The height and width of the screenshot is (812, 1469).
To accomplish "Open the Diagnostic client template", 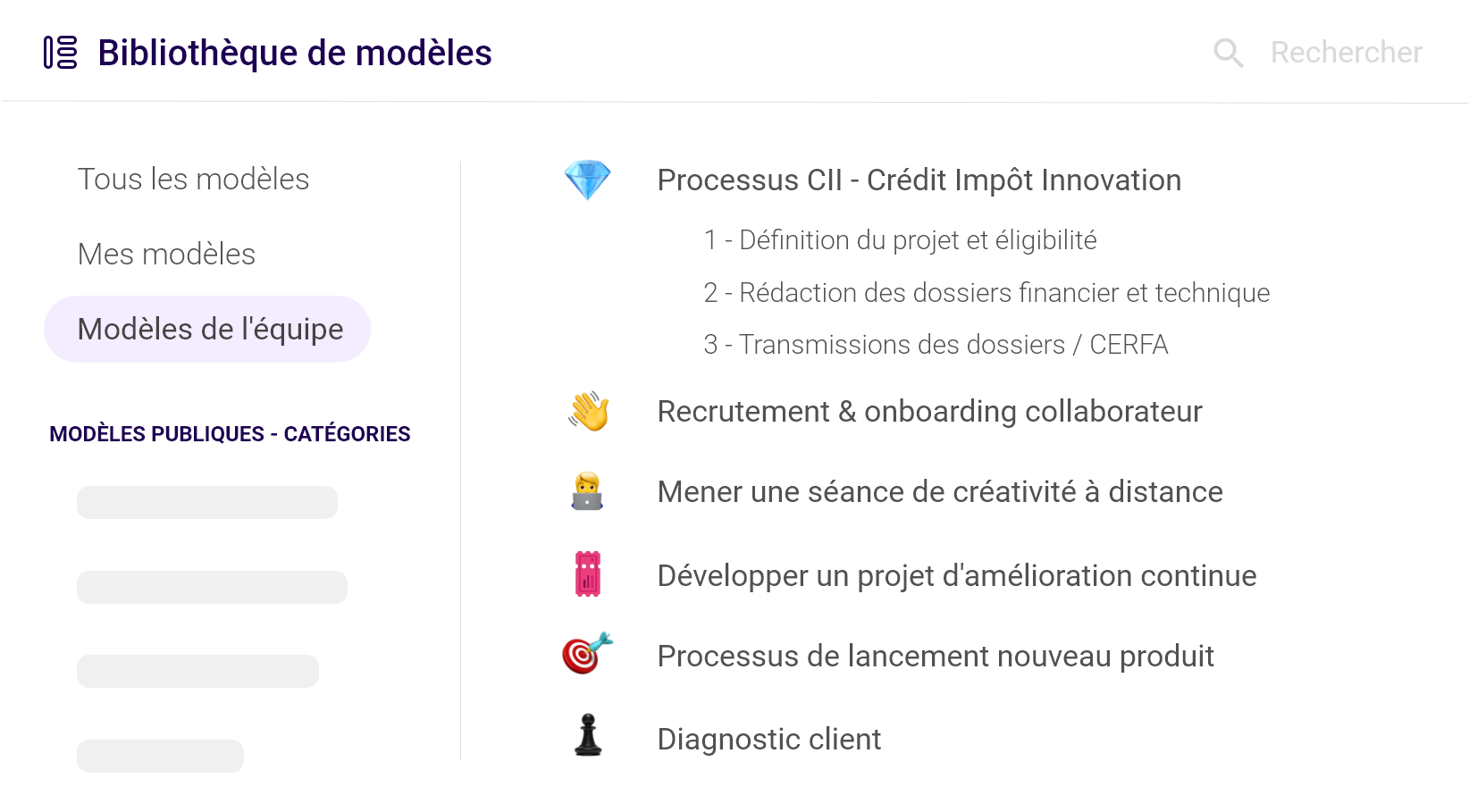I will pos(768,738).
